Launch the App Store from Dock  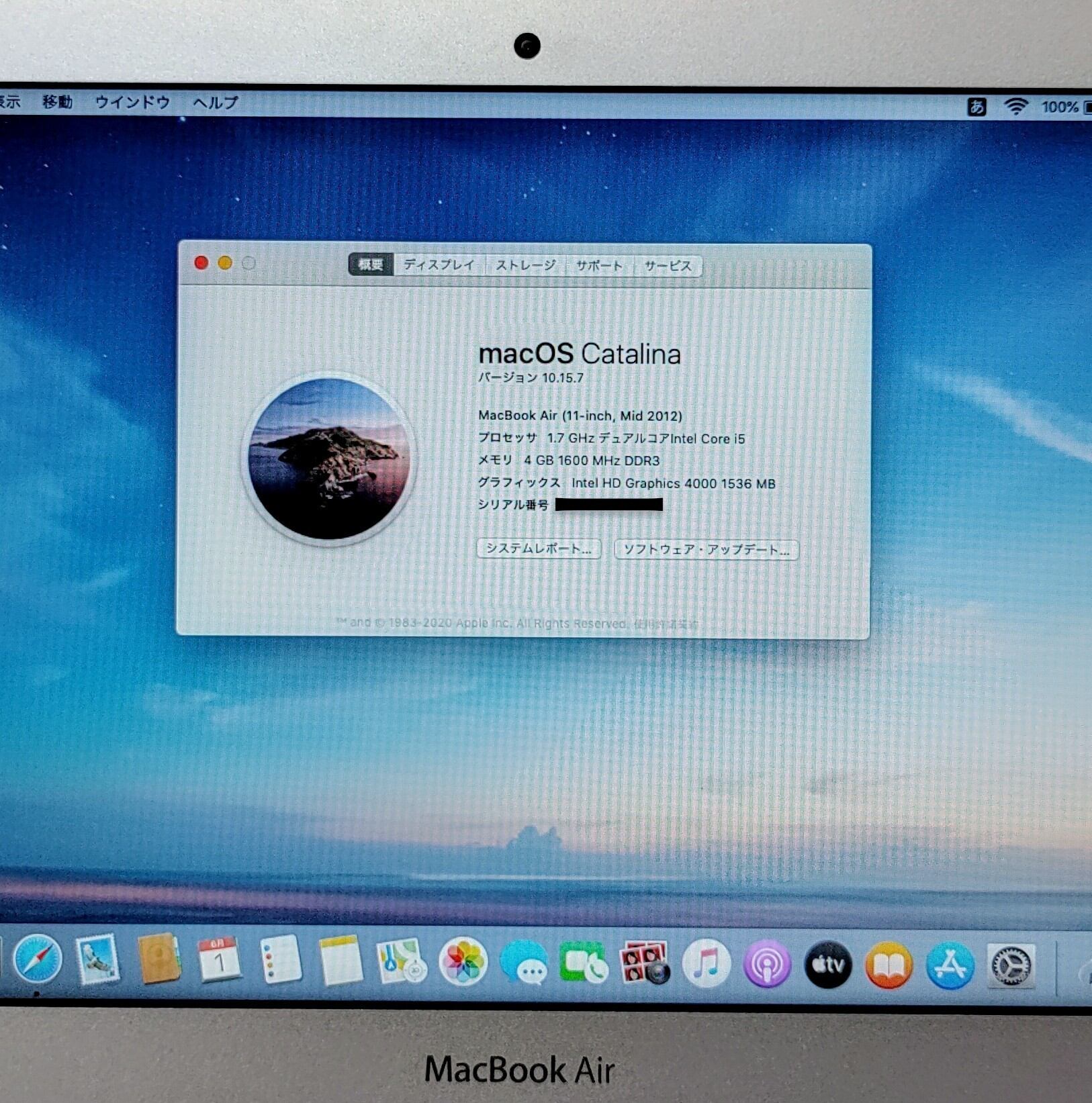click(950, 966)
